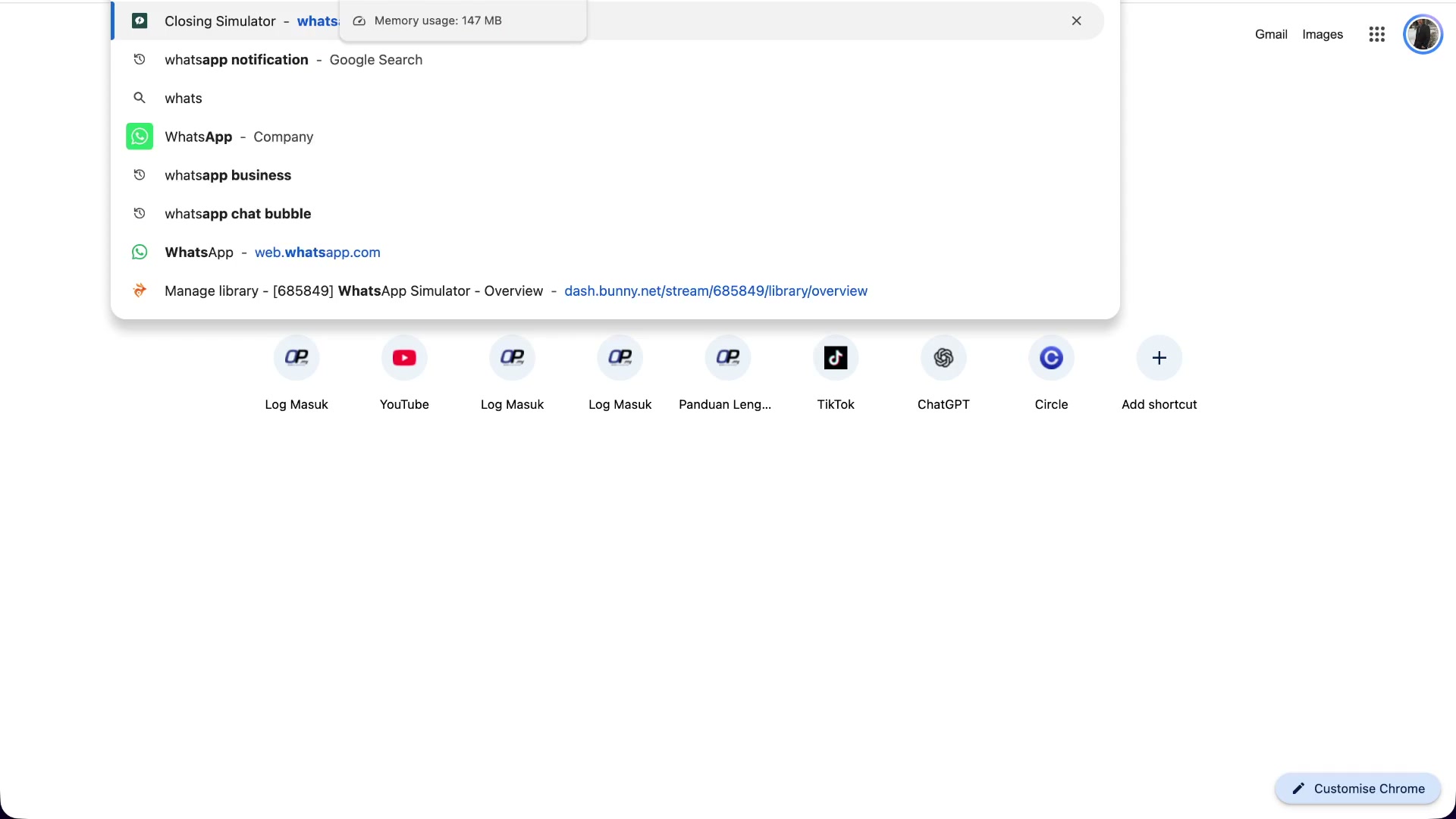The height and width of the screenshot is (819, 1456).
Task: Click the Circle shortcut label
Action: 1051,404
